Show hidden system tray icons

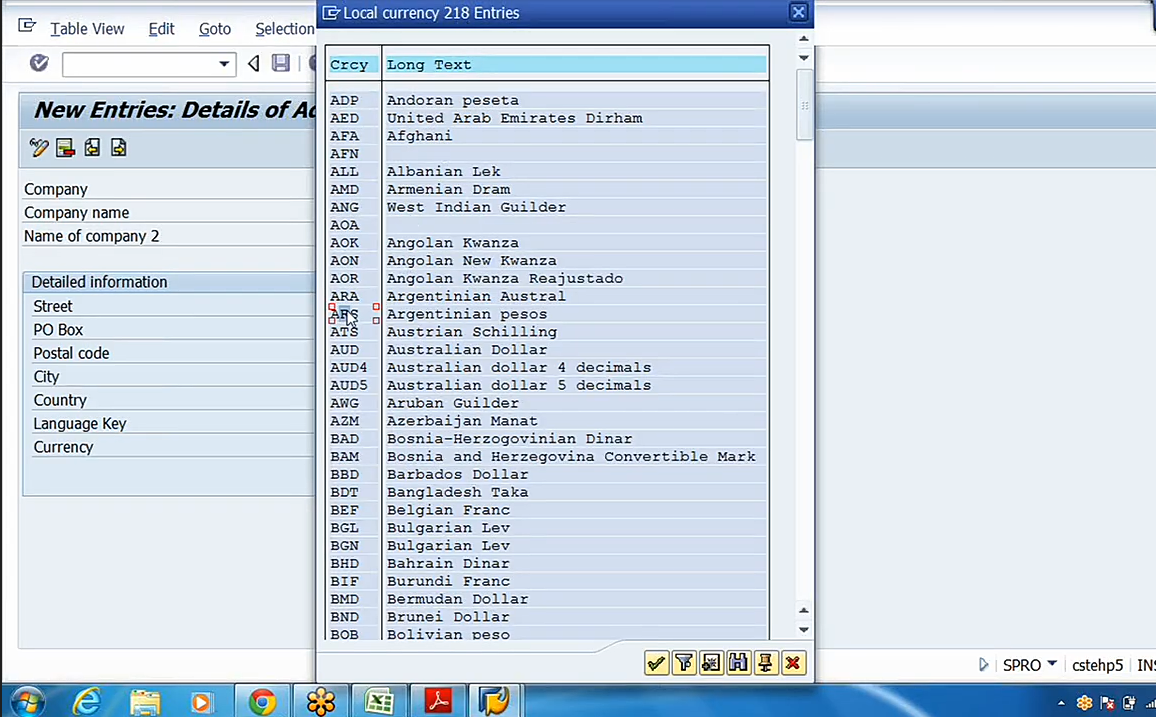[1061, 704]
